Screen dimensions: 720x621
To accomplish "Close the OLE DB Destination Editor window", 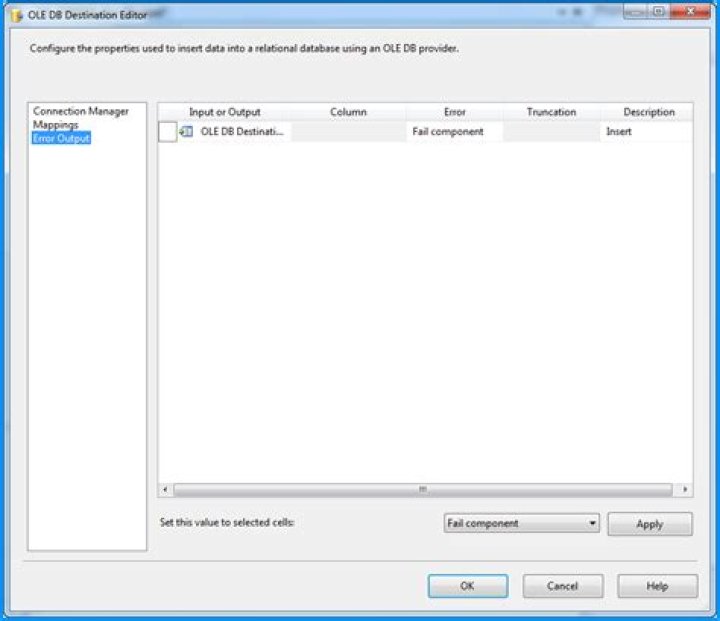I will [x=690, y=12].
